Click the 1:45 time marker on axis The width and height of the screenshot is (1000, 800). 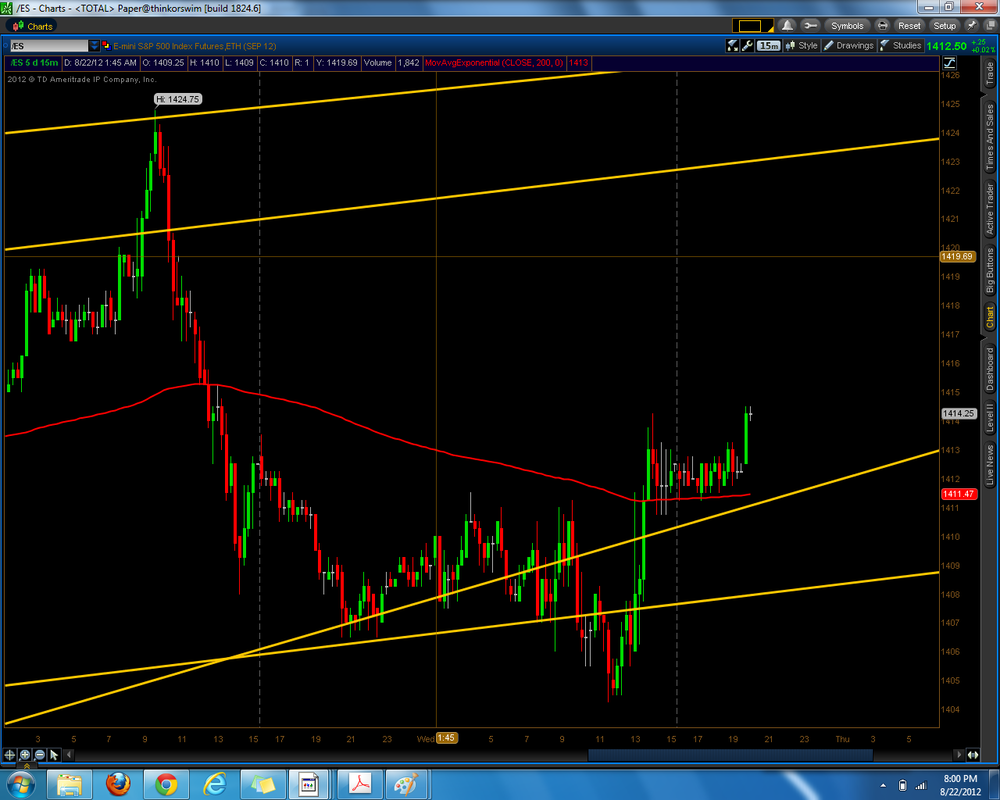tap(446, 738)
